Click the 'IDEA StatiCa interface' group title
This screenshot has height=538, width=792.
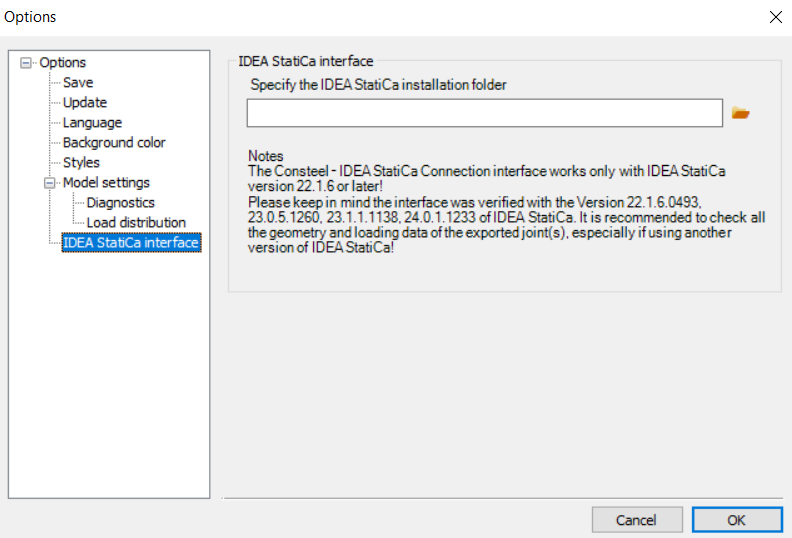(x=306, y=61)
